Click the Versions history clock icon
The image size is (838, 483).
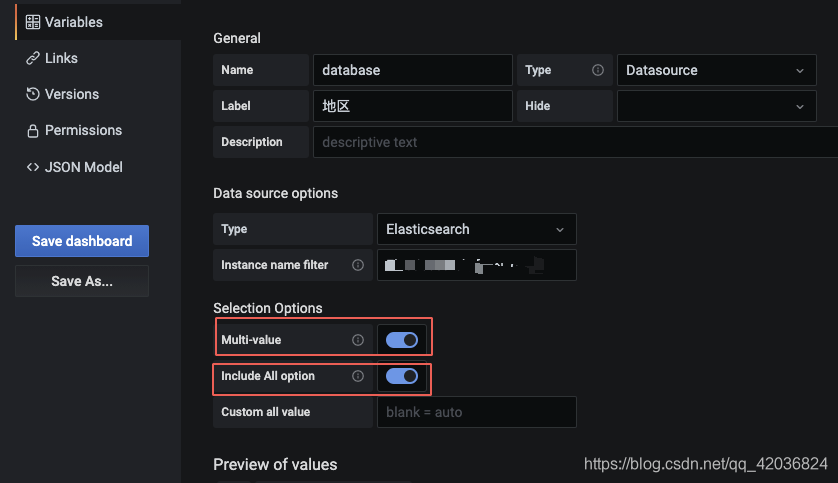click(x=33, y=94)
